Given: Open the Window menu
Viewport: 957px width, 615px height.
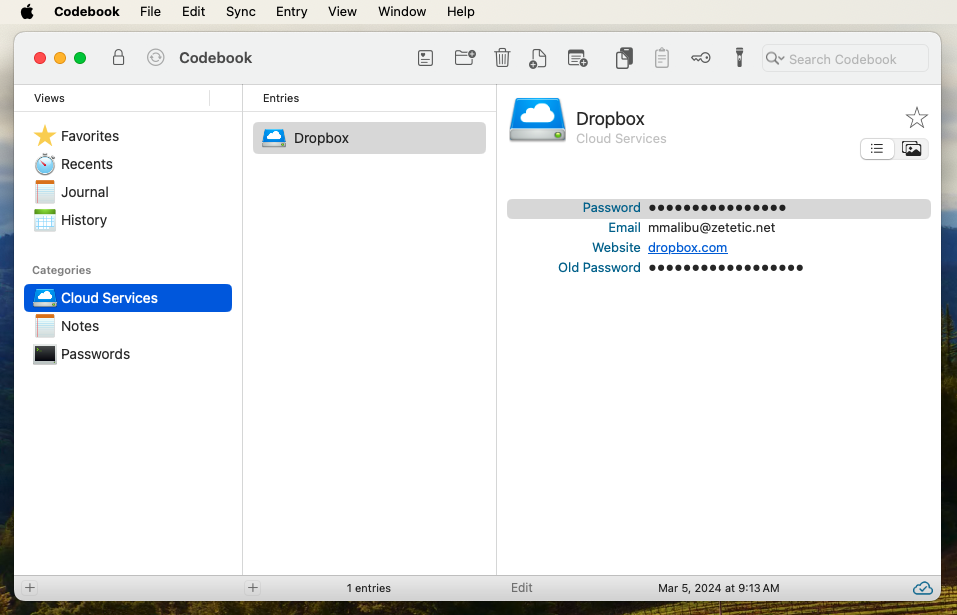Looking at the screenshot, I should click(402, 12).
